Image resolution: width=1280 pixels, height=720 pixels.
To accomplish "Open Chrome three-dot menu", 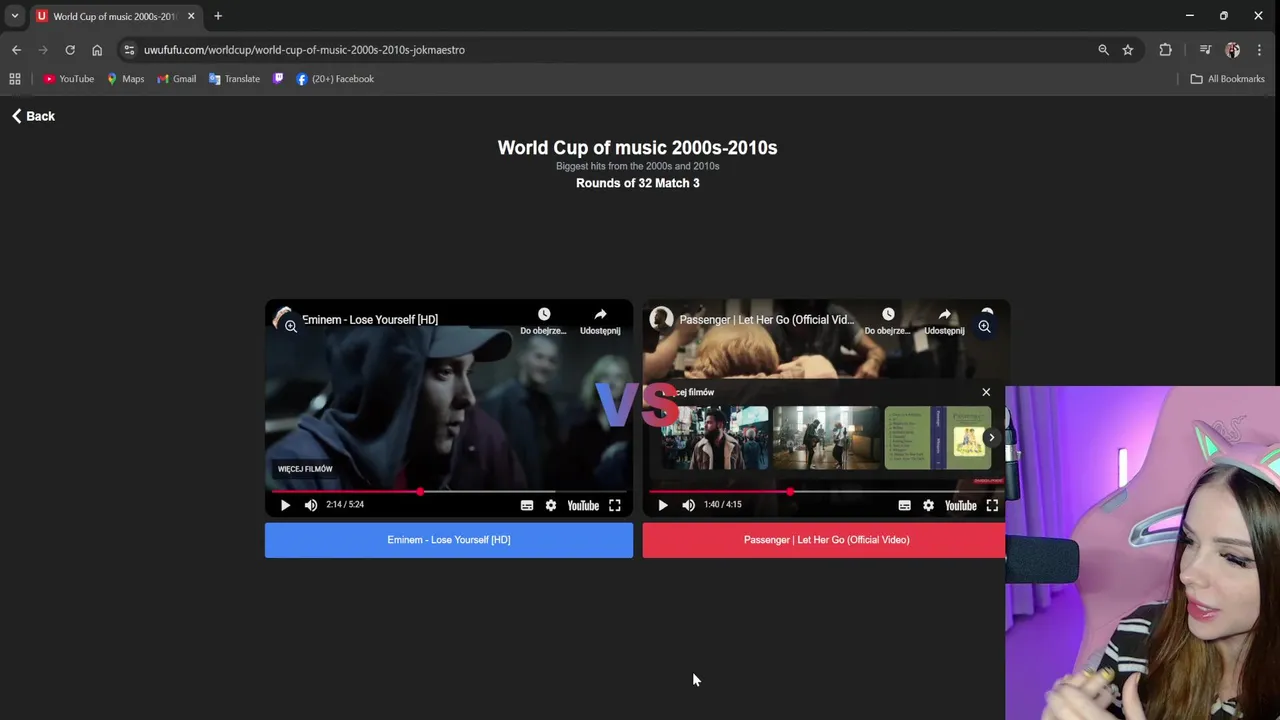I will click(1259, 50).
